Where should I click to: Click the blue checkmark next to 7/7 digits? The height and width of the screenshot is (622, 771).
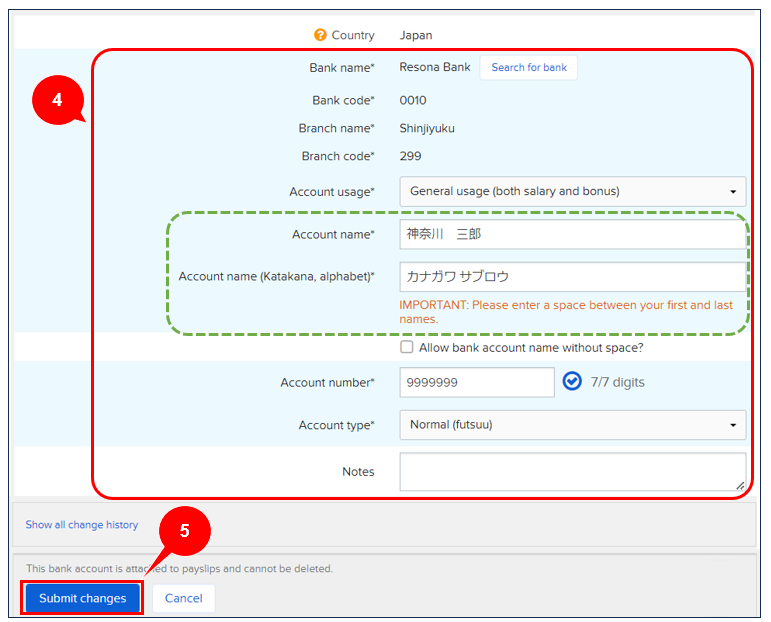[x=572, y=381]
